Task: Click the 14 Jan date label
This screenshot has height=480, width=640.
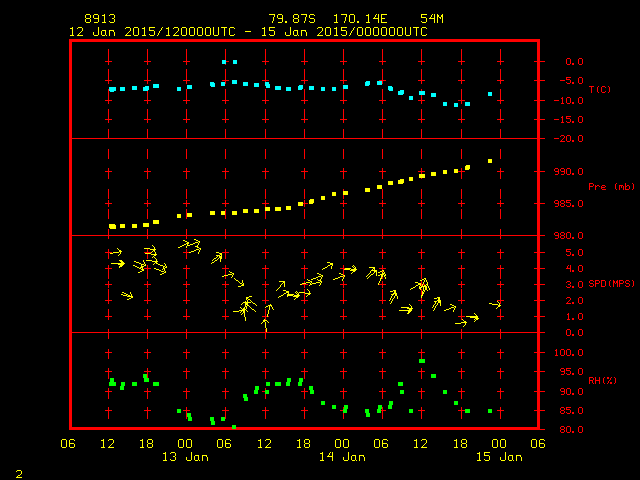Action: (x=342, y=457)
